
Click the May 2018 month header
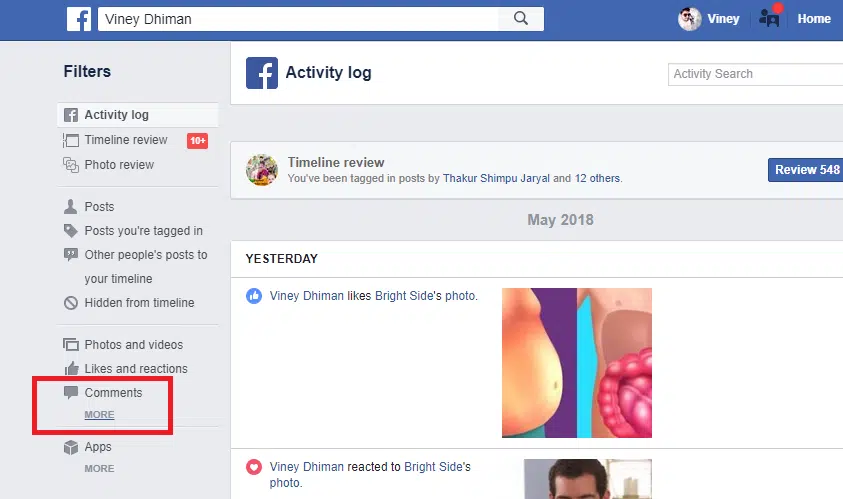[560, 220]
